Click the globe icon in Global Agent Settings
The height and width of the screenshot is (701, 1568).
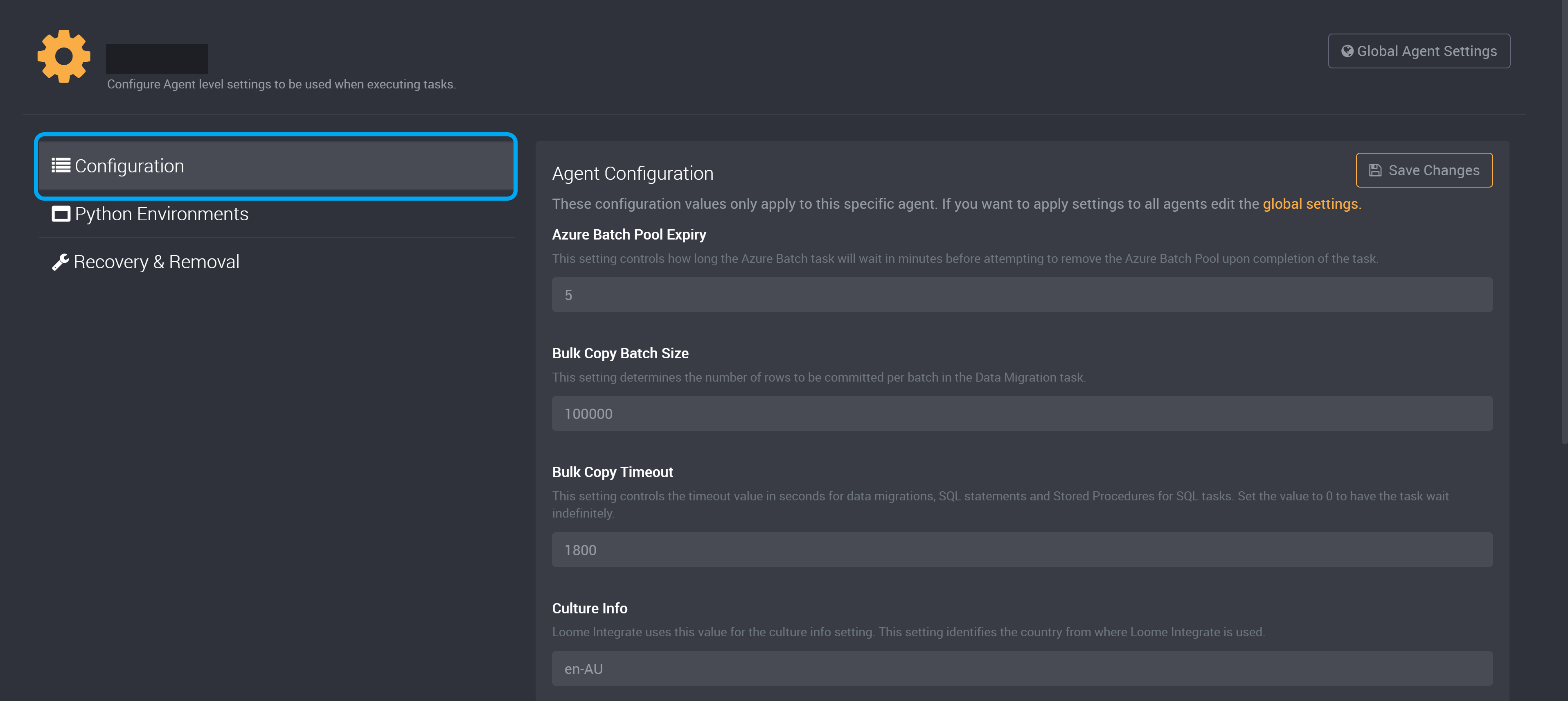pyautogui.click(x=1347, y=51)
